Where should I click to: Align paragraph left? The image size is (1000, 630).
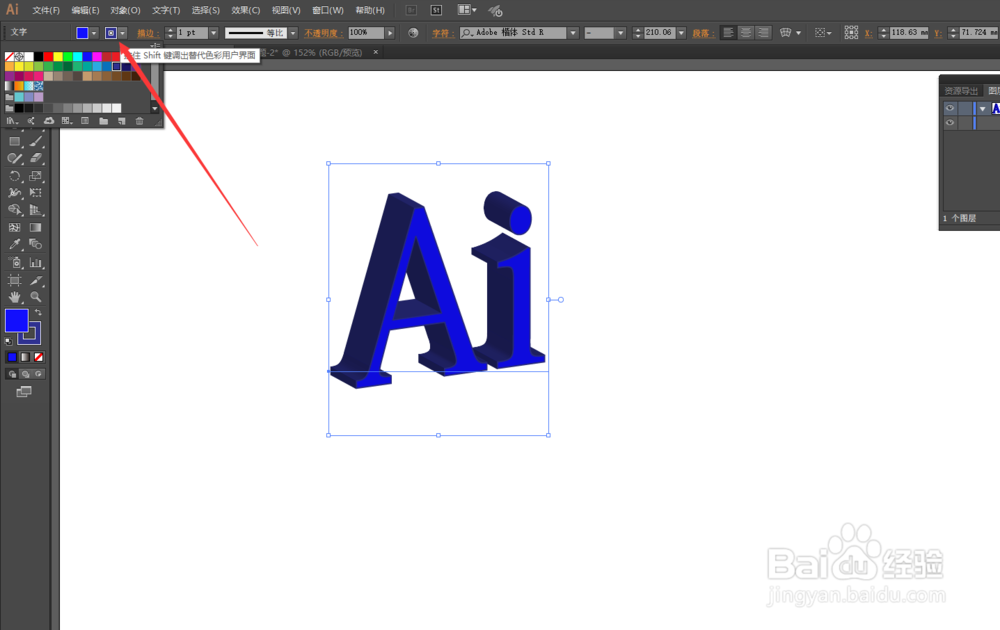[x=728, y=33]
